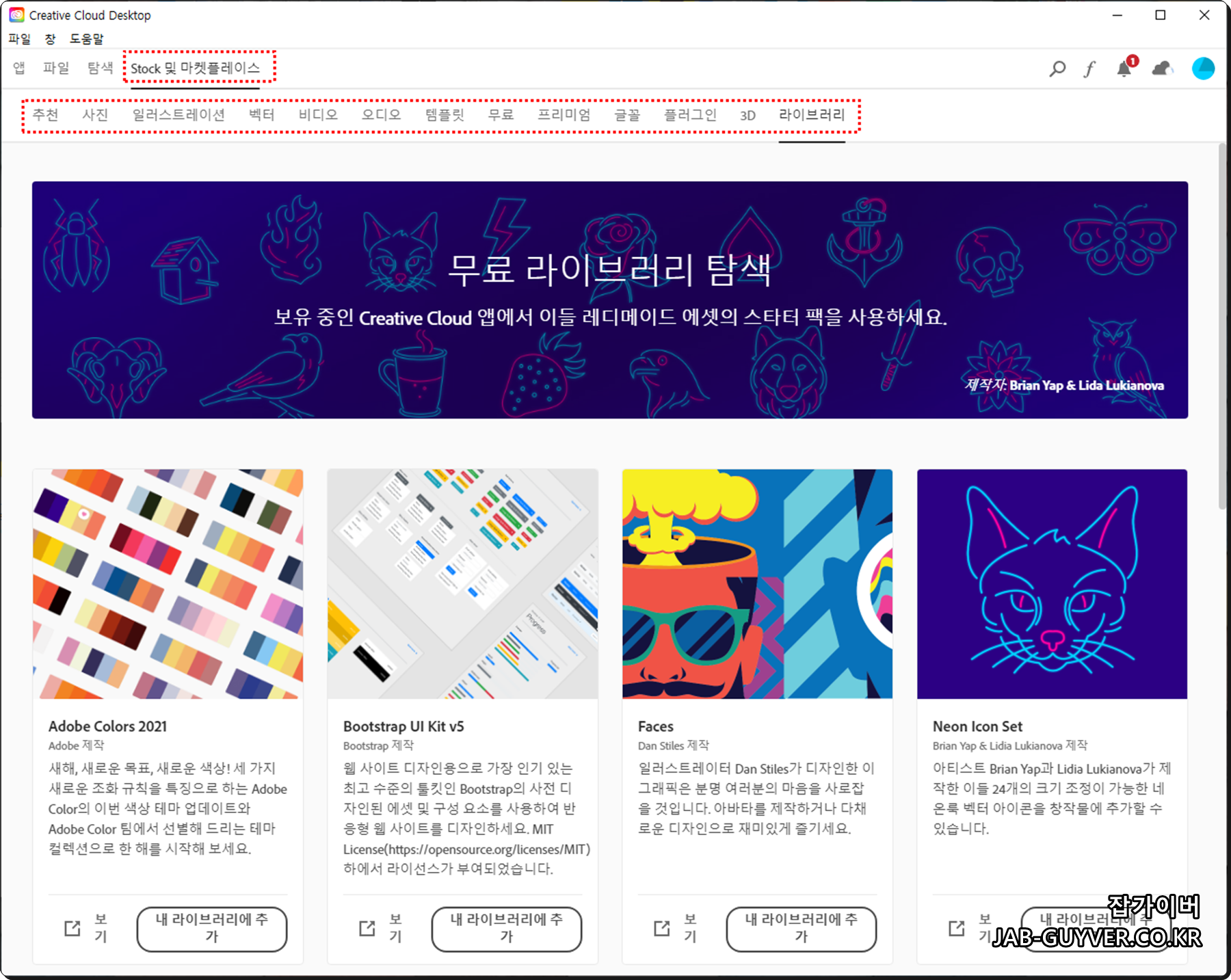Select the 템플릿 category tab
The width and height of the screenshot is (1231, 980).
coord(445,114)
